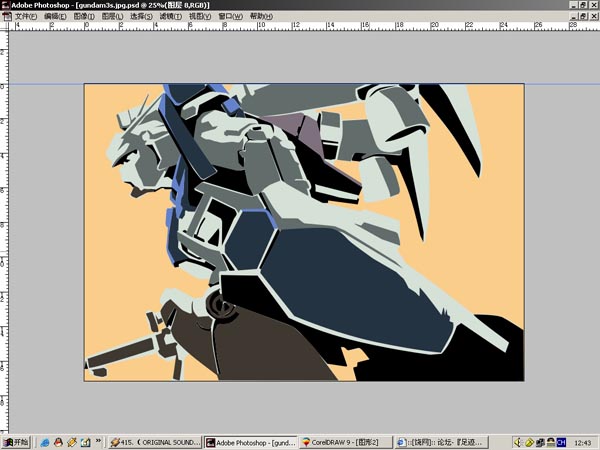The height and width of the screenshot is (450, 600).
Task: Close the Photoshop application window
Action: tap(594, 5)
